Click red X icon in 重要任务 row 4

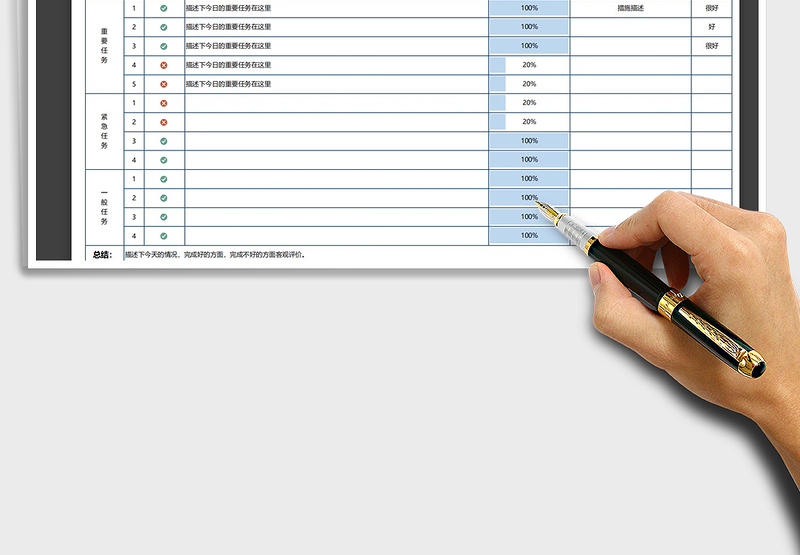pos(164,65)
